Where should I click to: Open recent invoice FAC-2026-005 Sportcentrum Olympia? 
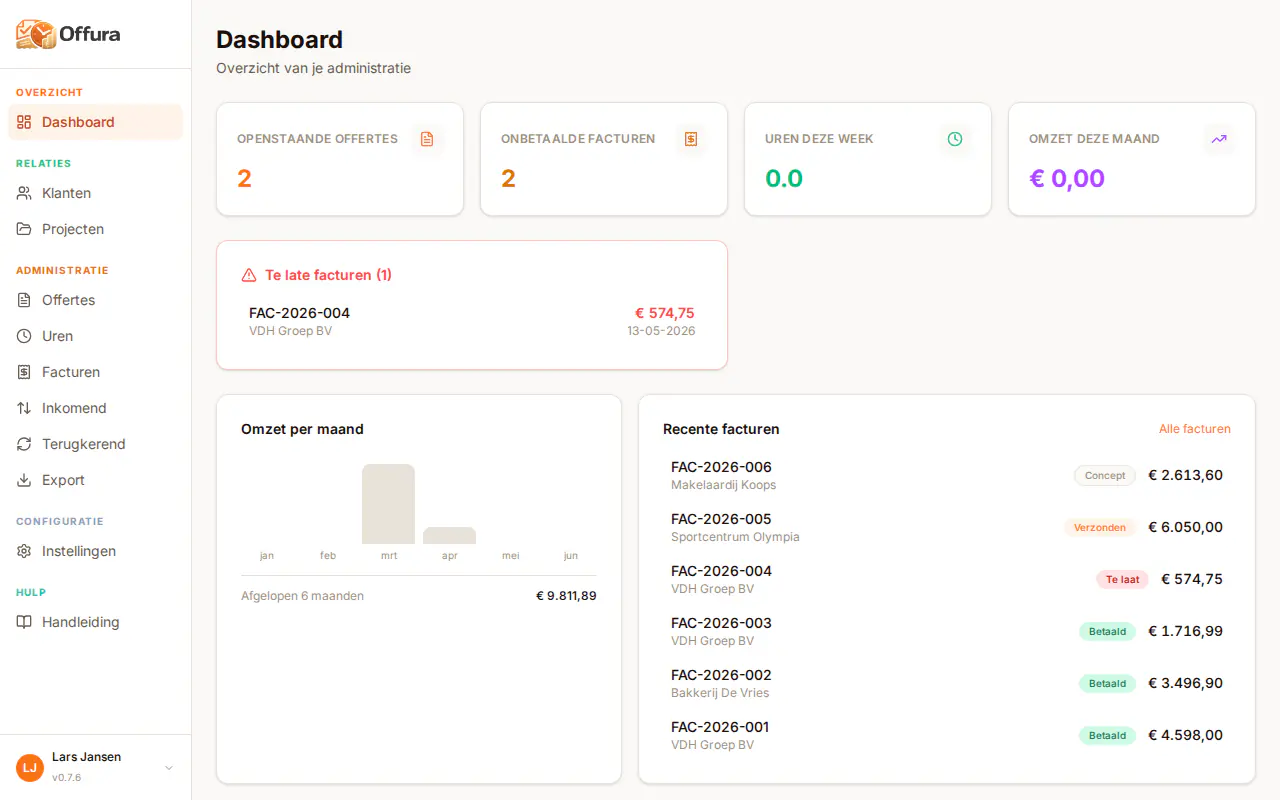tap(947, 527)
